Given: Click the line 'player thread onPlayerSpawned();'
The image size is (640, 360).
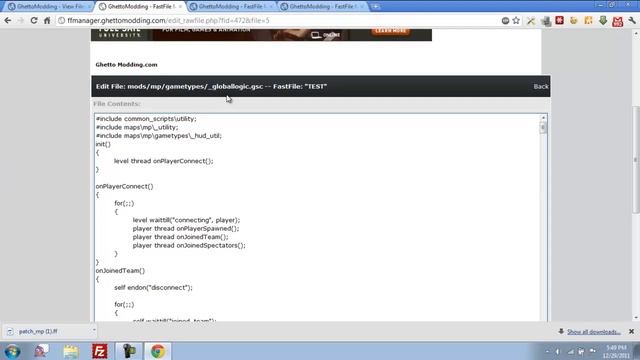Looking at the screenshot, I should pos(186,229).
